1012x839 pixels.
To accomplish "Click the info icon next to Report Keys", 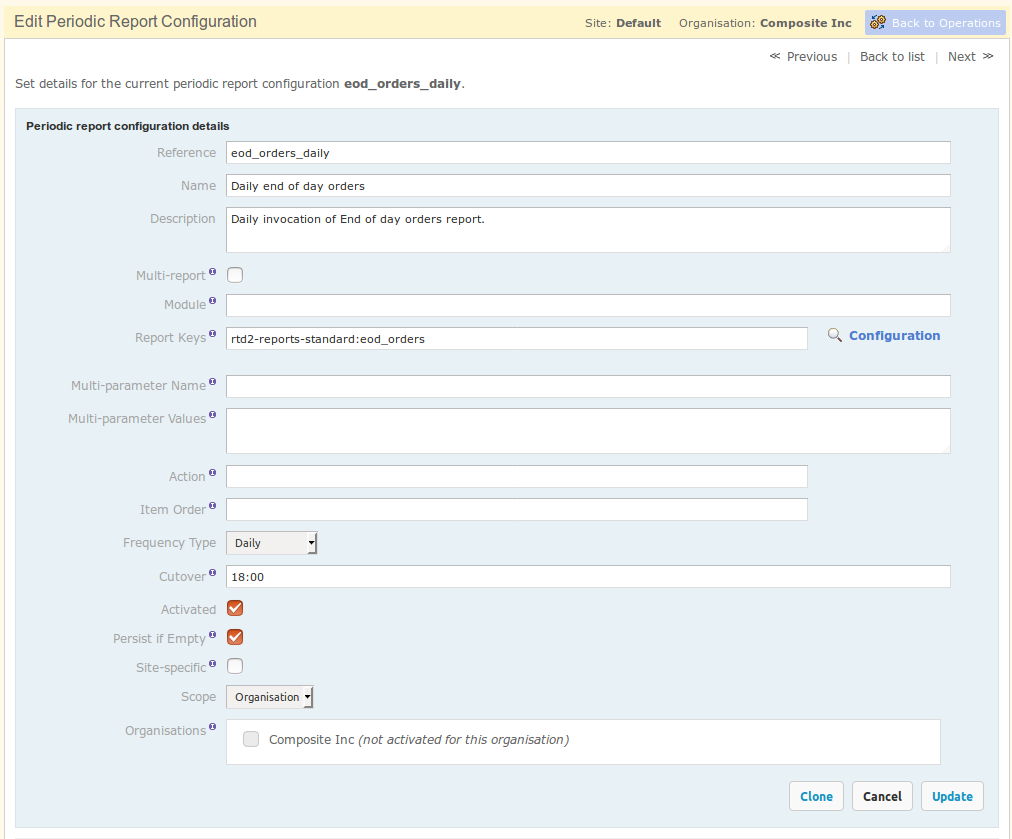I will 213,333.
